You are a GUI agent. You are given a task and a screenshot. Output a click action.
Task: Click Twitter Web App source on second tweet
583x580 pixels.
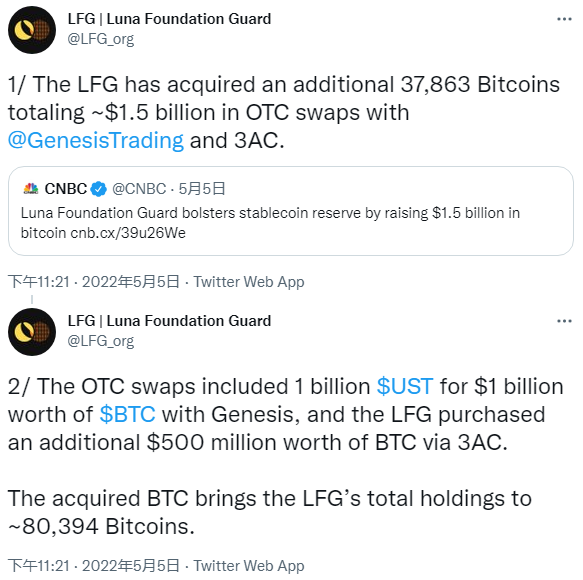[249, 566]
